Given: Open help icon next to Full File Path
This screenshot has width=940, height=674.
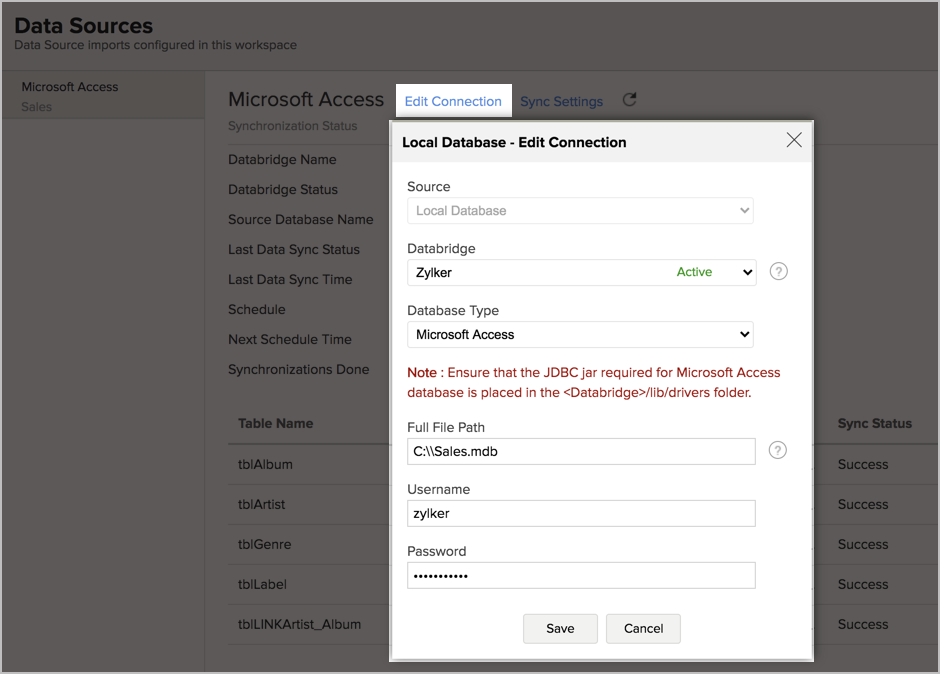Looking at the screenshot, I should click(778, 450).
